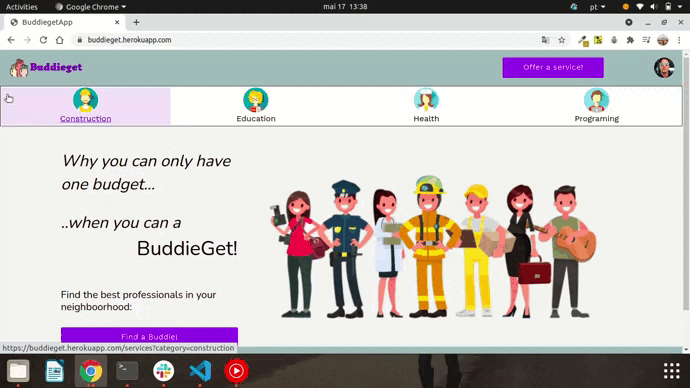Show all applications grid
Image resolution: width=690 pixels, height=388 pixels.
click(672, 371)
